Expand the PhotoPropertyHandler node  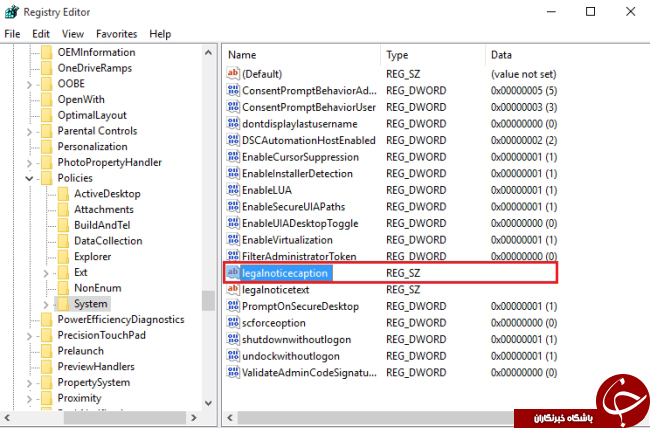pos(29,163)
